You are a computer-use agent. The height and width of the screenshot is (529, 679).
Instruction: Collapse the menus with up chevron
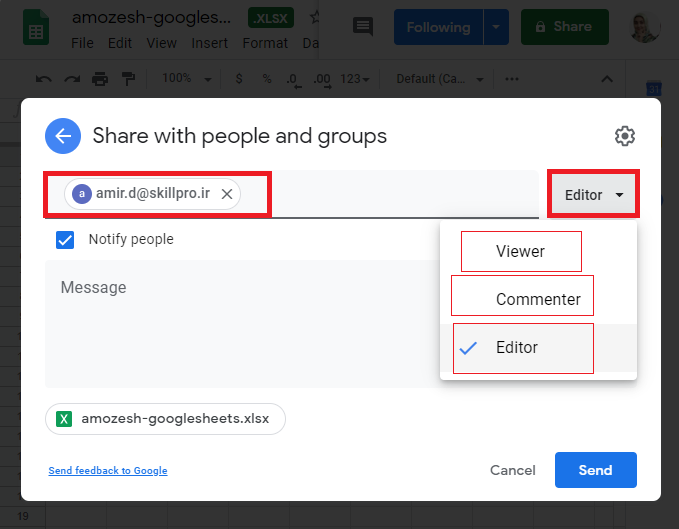click(607, 79)
